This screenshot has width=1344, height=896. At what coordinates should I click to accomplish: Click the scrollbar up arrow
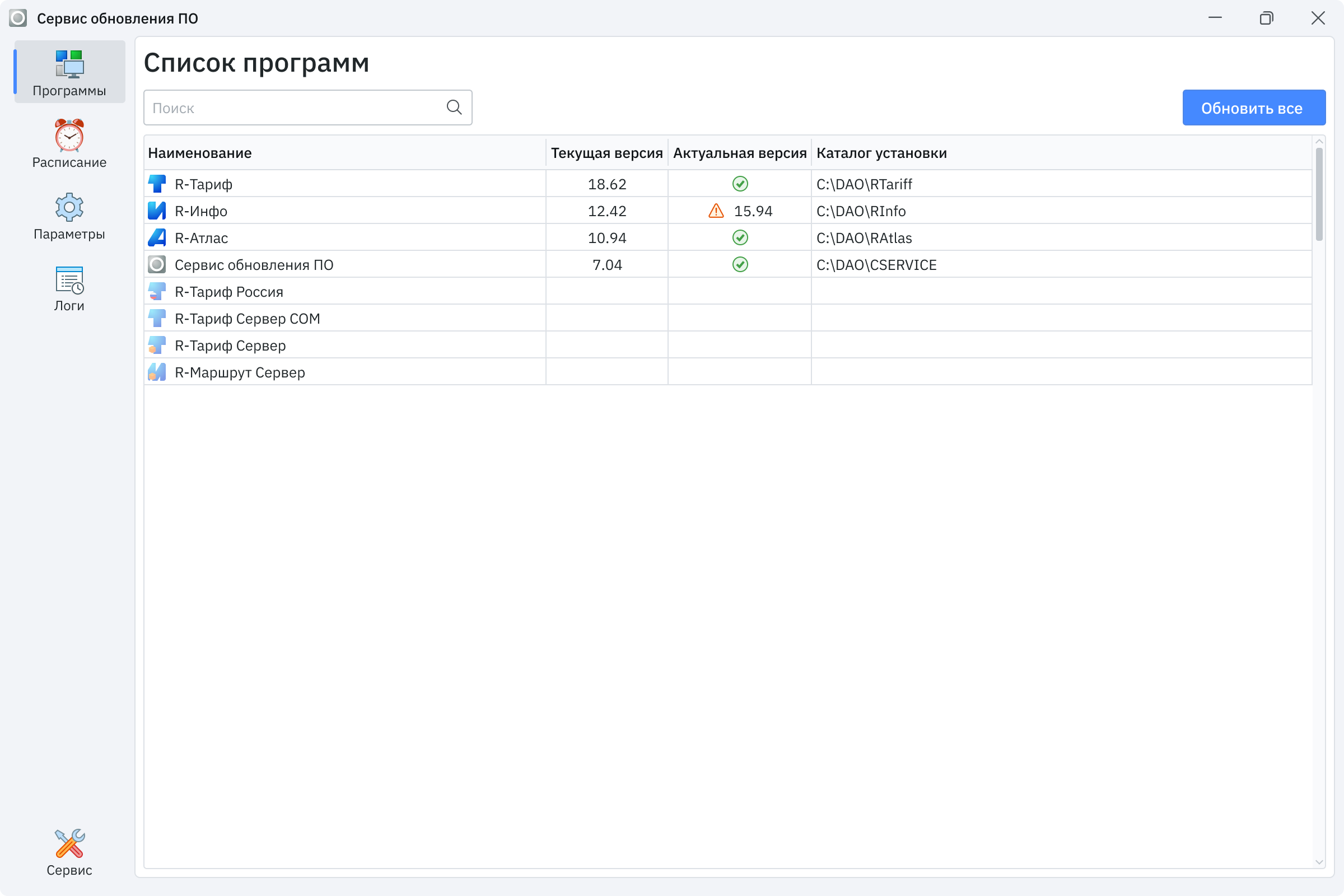click(x=1319, y=142)
